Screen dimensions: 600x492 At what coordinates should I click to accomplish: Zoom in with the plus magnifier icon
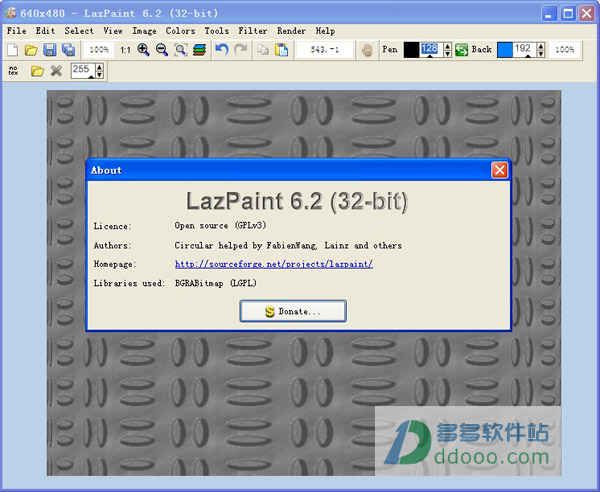pos(143,50)
